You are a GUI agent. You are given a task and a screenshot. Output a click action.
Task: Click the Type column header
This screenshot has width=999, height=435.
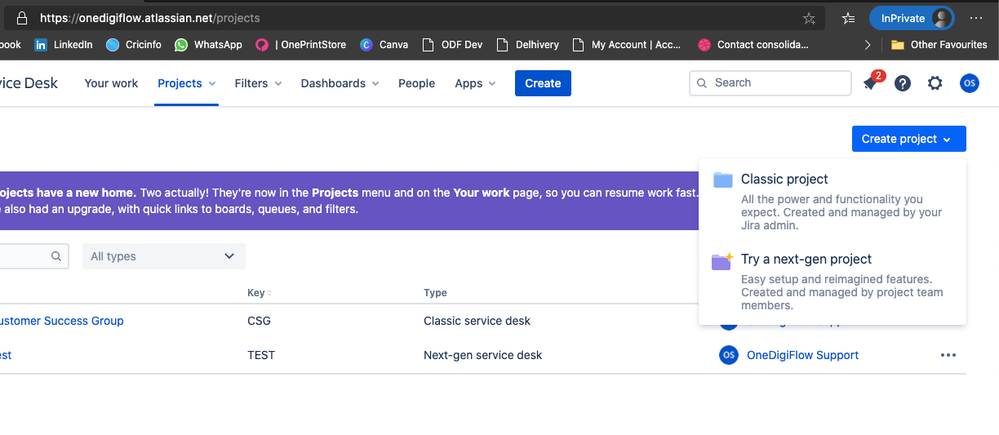[x=435, y=293]
